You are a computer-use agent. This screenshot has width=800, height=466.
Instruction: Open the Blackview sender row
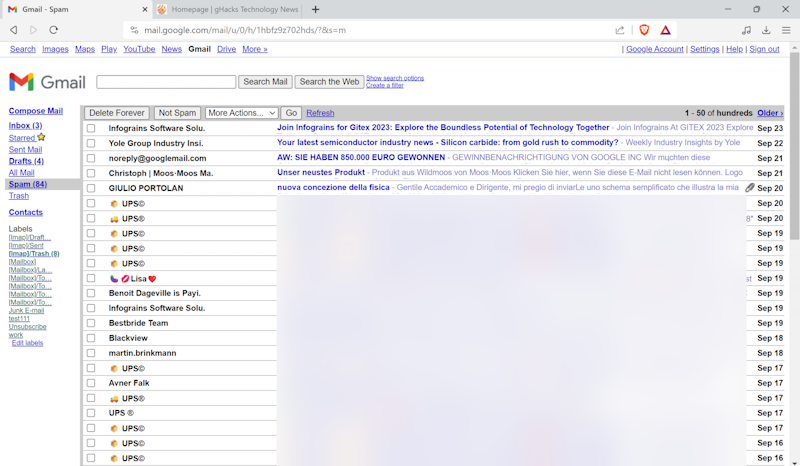[x=128, y=338]
